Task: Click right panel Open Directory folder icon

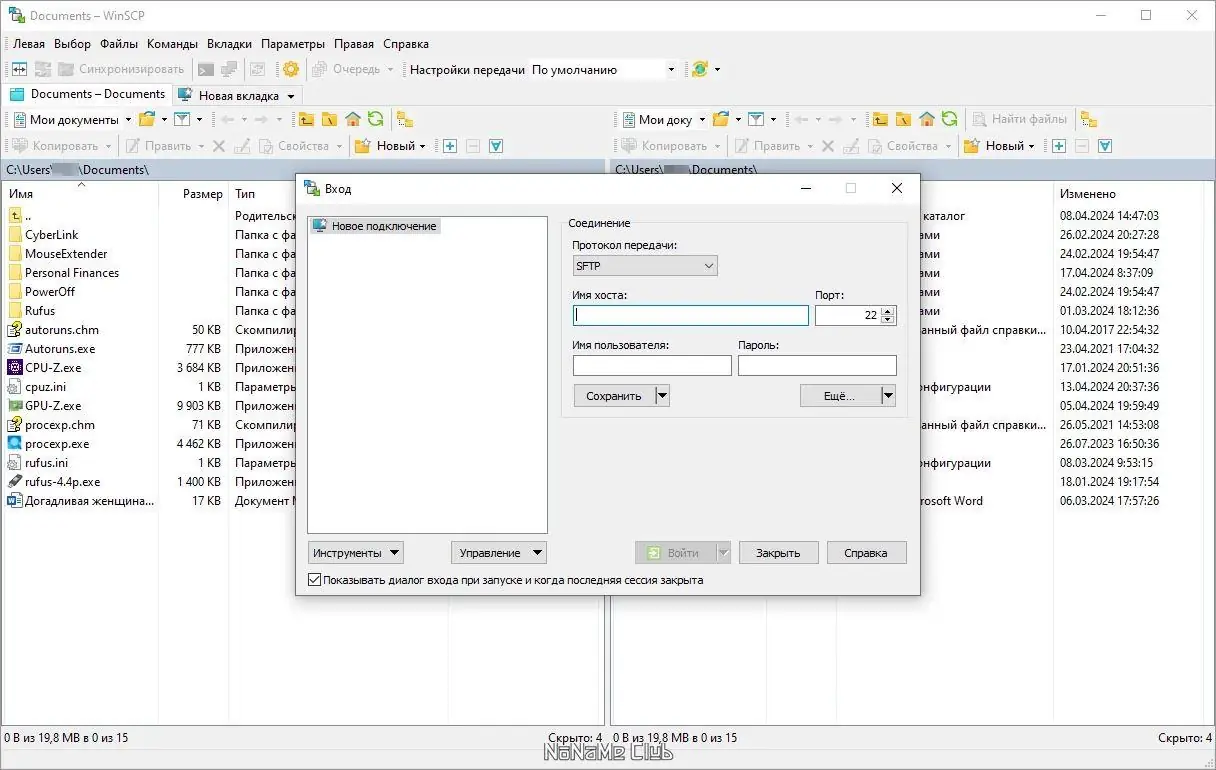Action: point(721,119)
